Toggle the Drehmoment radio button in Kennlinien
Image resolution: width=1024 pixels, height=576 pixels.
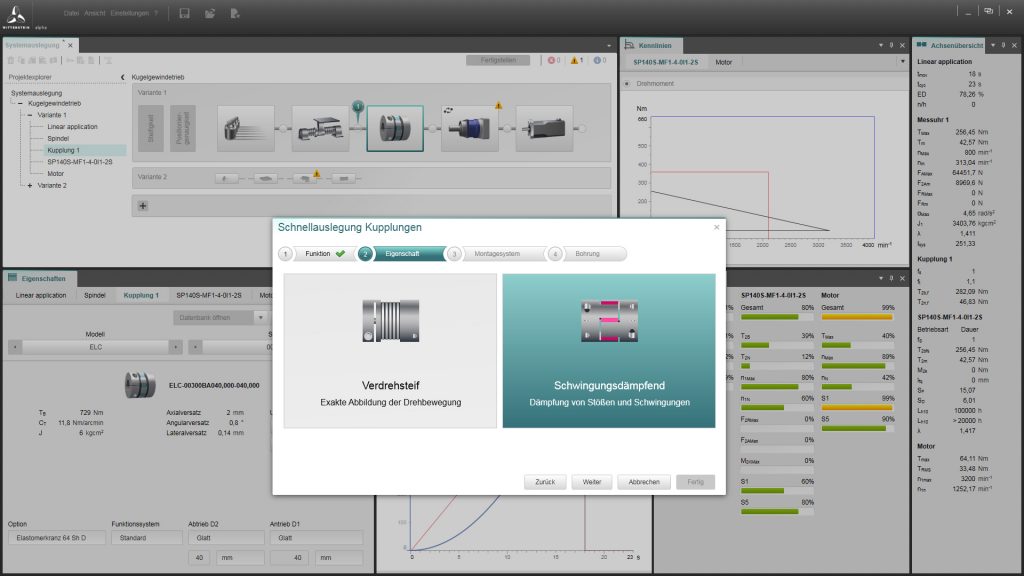(627, 84)
